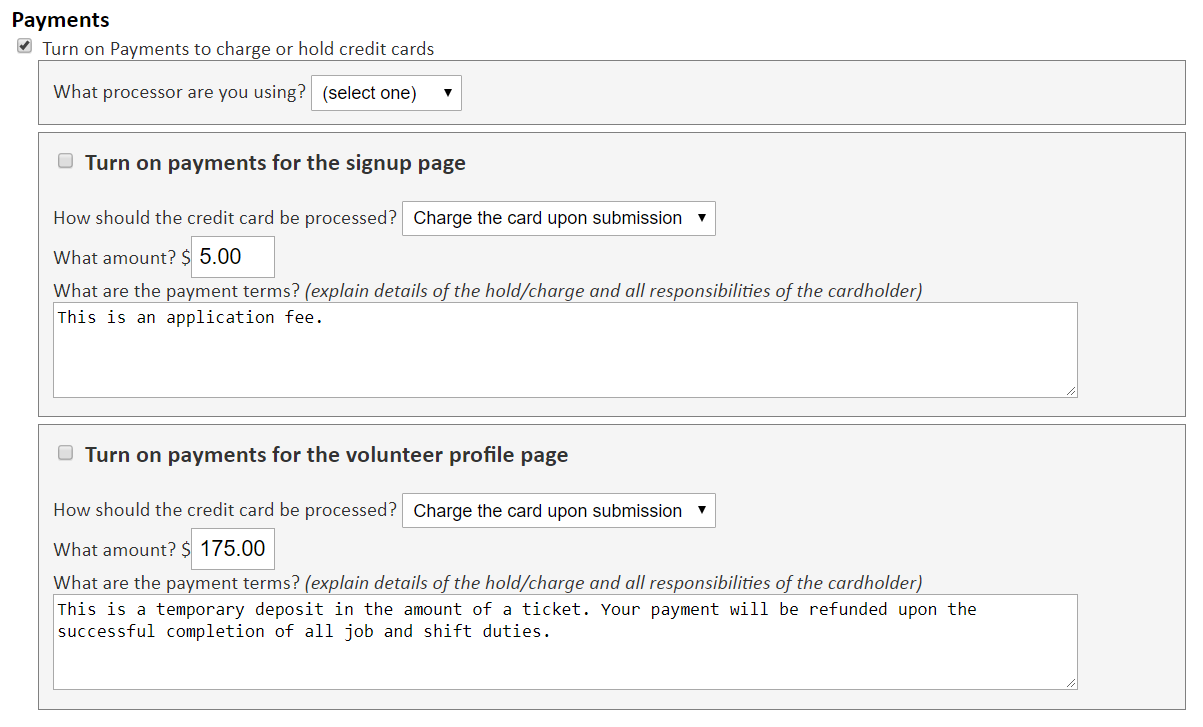
Task: Grab the resize handle of the application fee textarea
Action: pyautogui.click(x=1071, y=391)
